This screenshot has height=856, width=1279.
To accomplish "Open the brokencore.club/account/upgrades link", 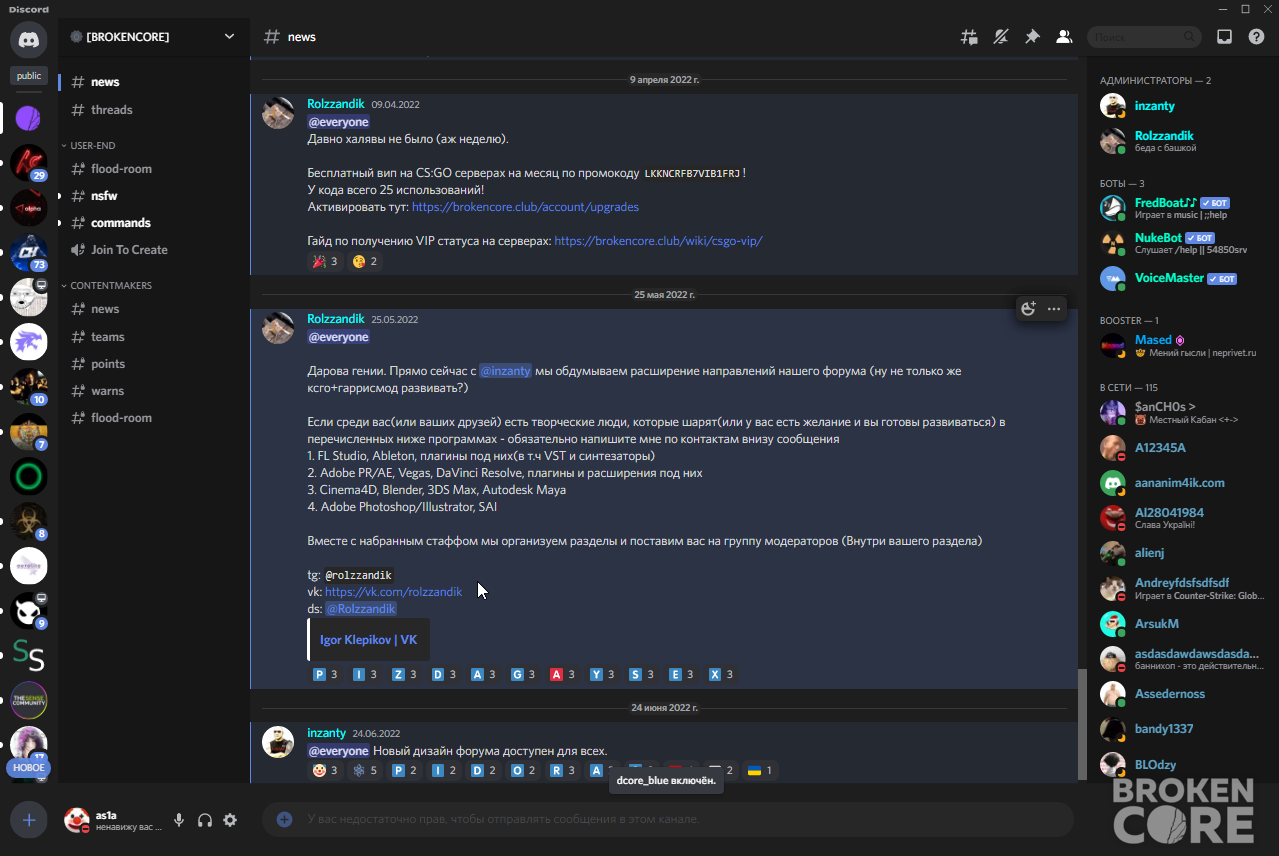I will [525, 207].
